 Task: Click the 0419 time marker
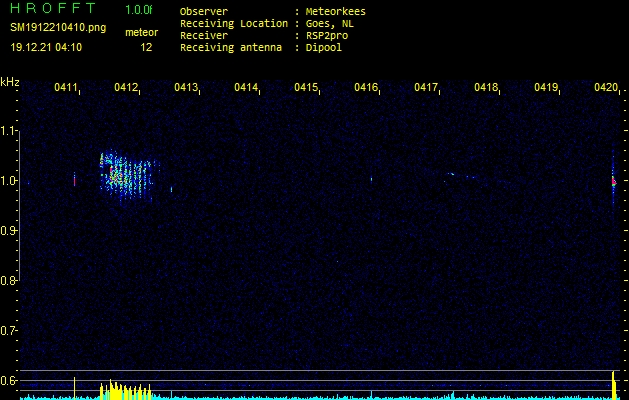[546, 87]
